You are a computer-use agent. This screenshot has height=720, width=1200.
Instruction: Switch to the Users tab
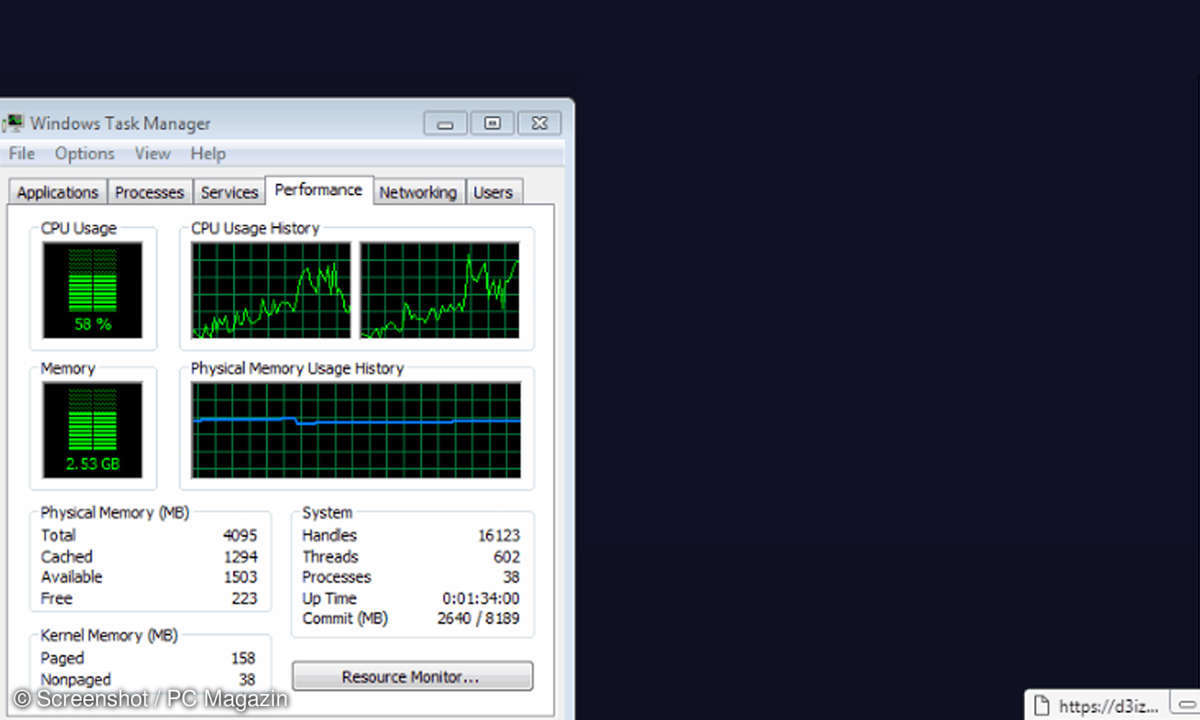[493, 192]
